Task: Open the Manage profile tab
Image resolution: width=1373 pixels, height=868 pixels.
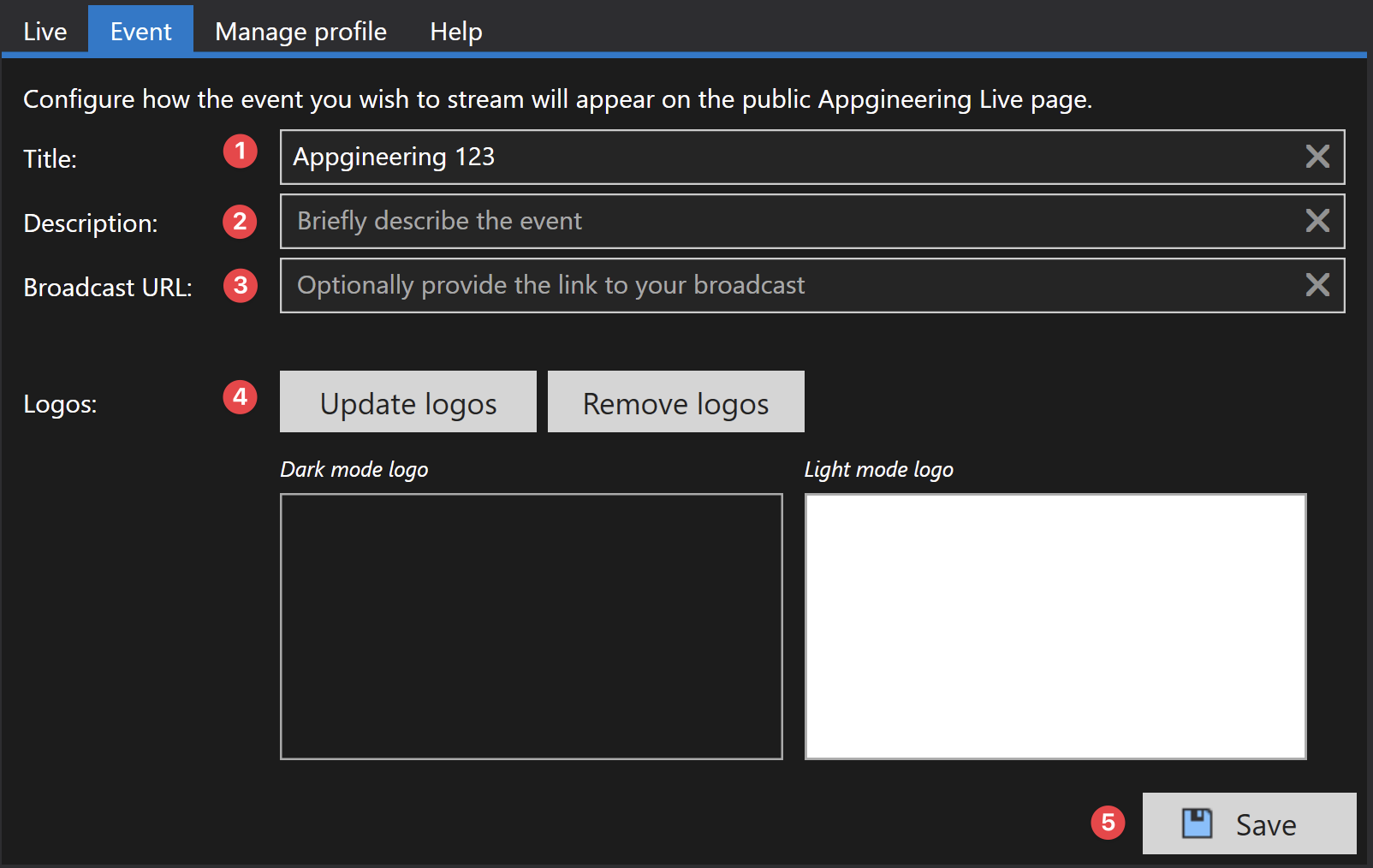Action: click(300, 31)
